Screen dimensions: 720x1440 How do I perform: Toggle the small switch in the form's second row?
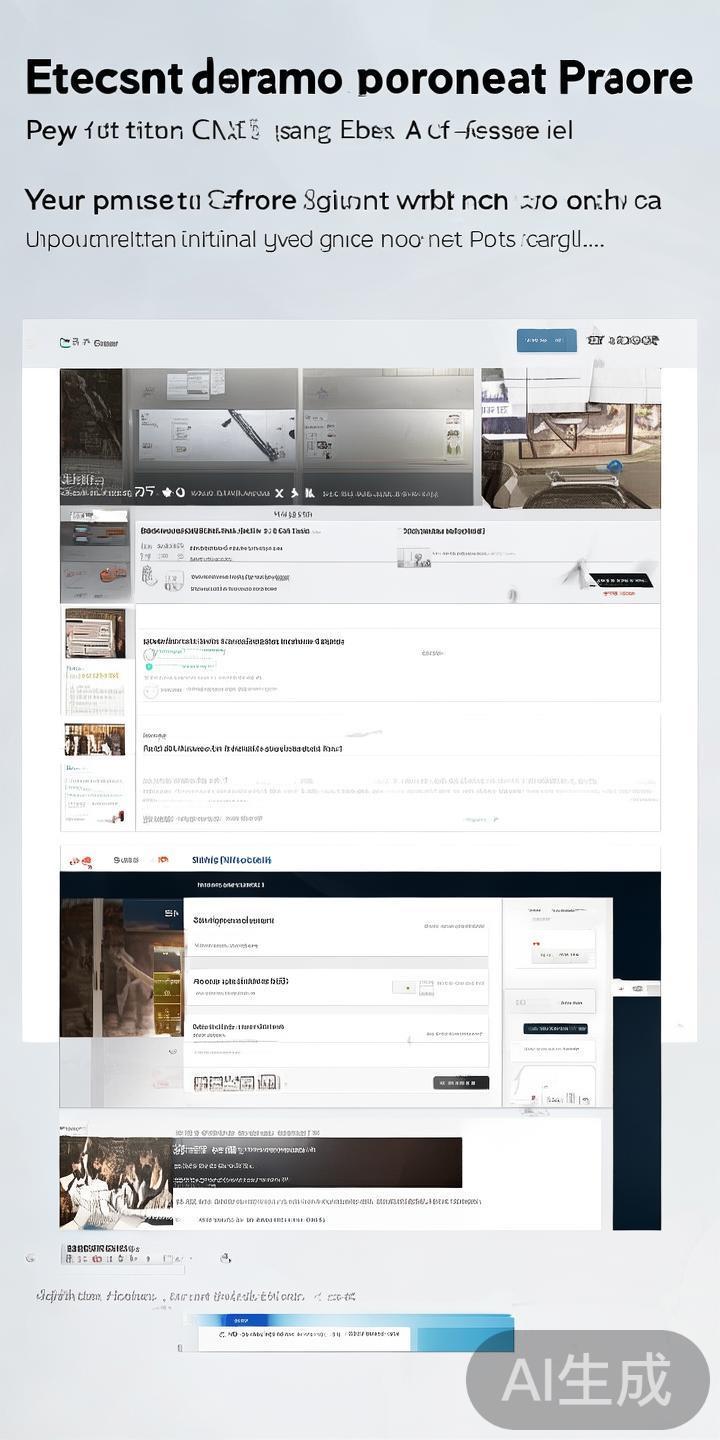click(x=403, y=987)
